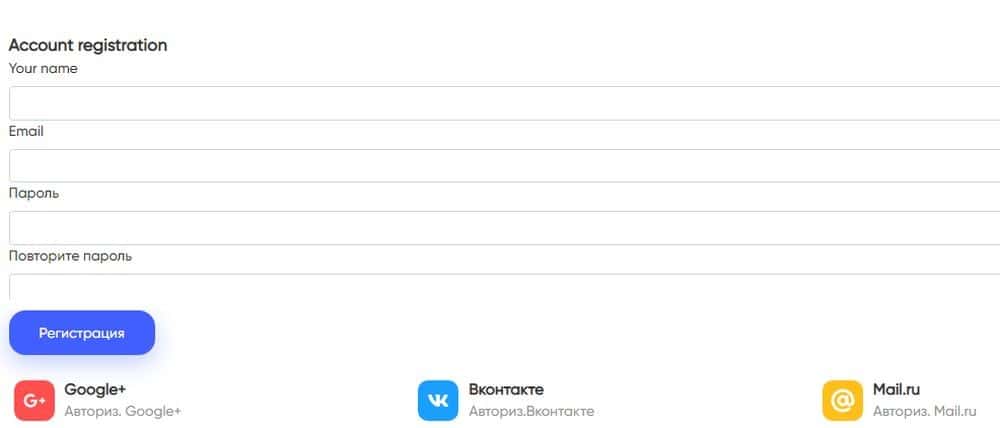This screenshot has width=1000, height=428.
Task: Click the Account registration heading
Action: tap(88, 45)
